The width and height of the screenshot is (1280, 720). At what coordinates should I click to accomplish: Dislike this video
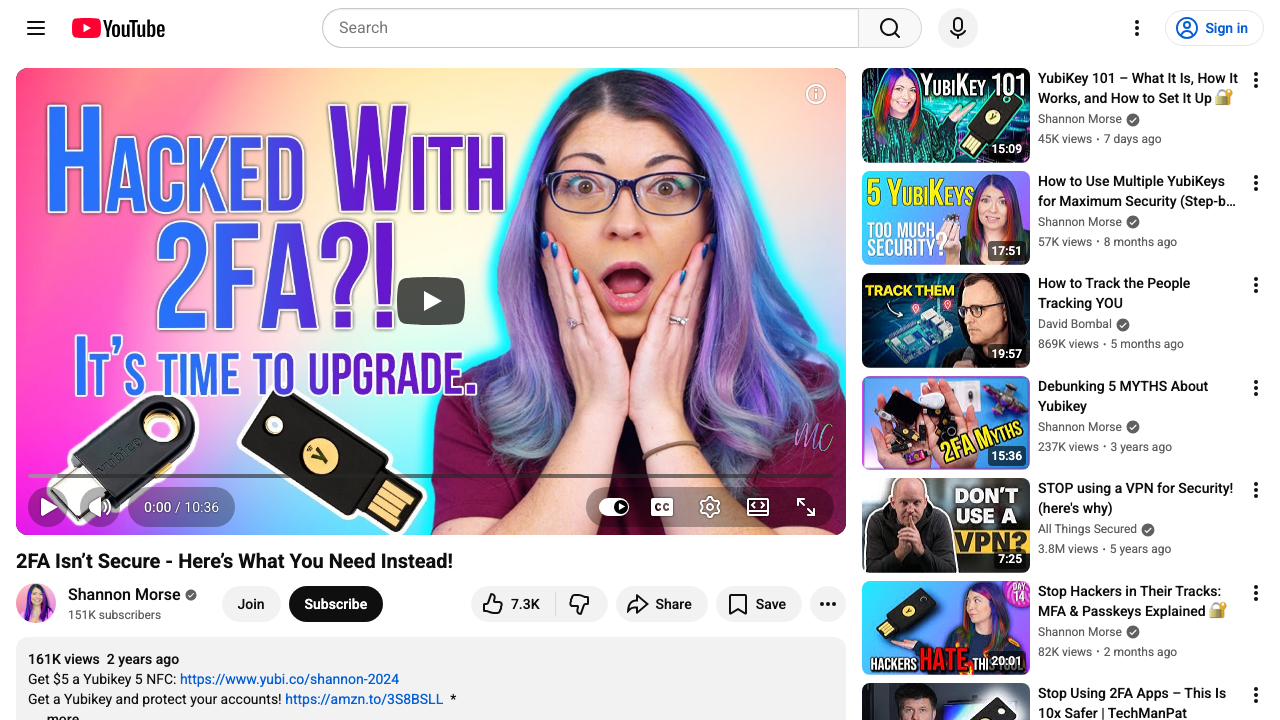(x=580, y=604)
